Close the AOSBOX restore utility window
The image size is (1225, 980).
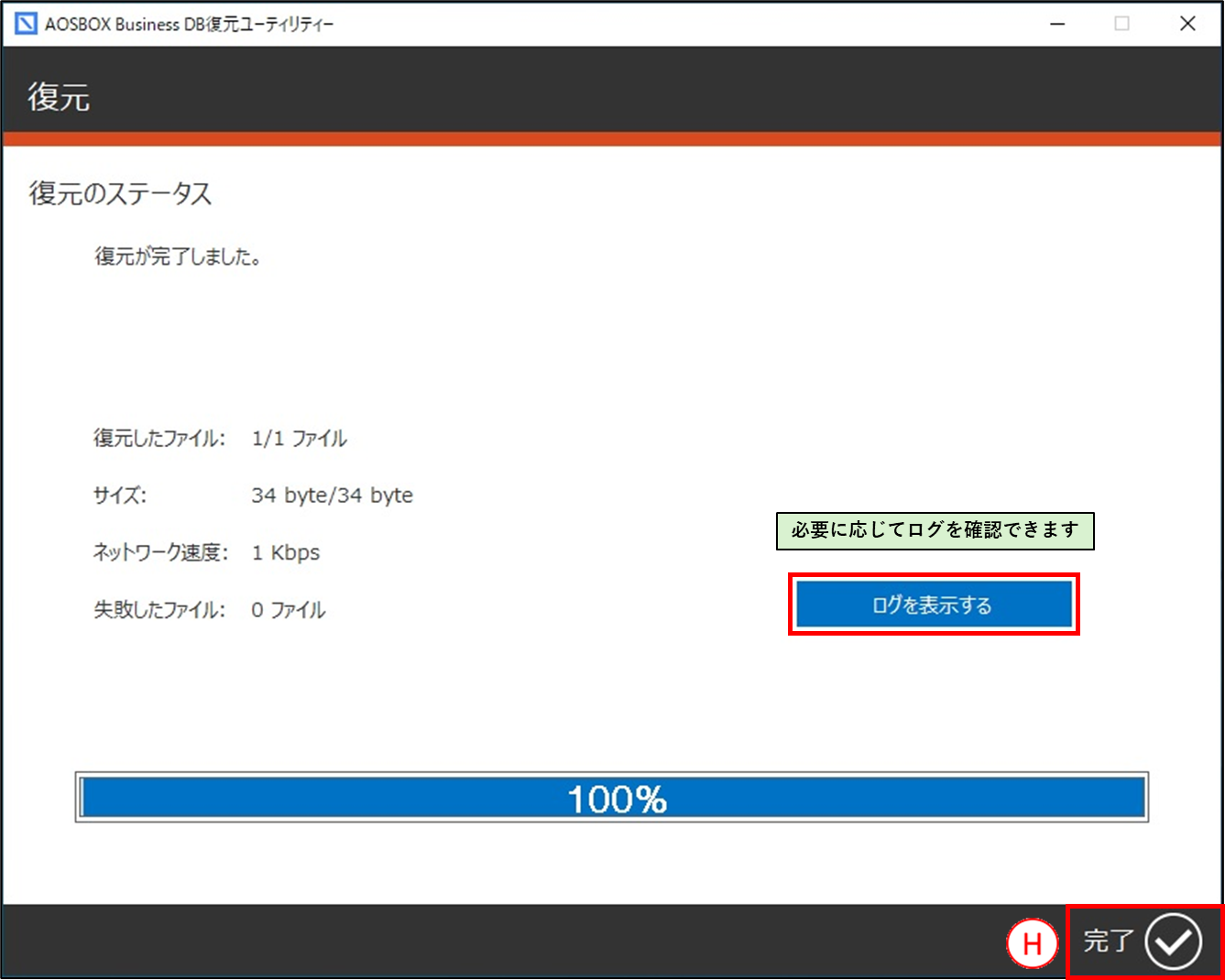coord(1187,24)
